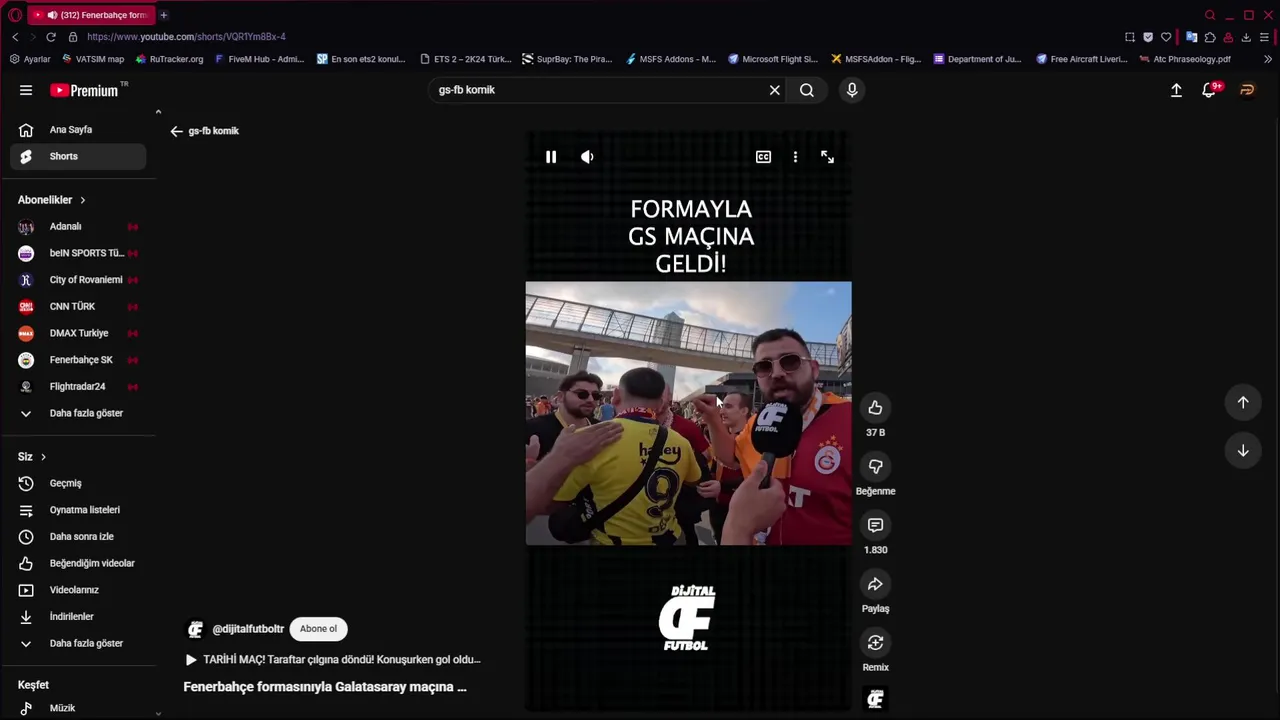Start voice search with the microphone icon
Viewport: 1280px width, 720px height.
point(852,90)
